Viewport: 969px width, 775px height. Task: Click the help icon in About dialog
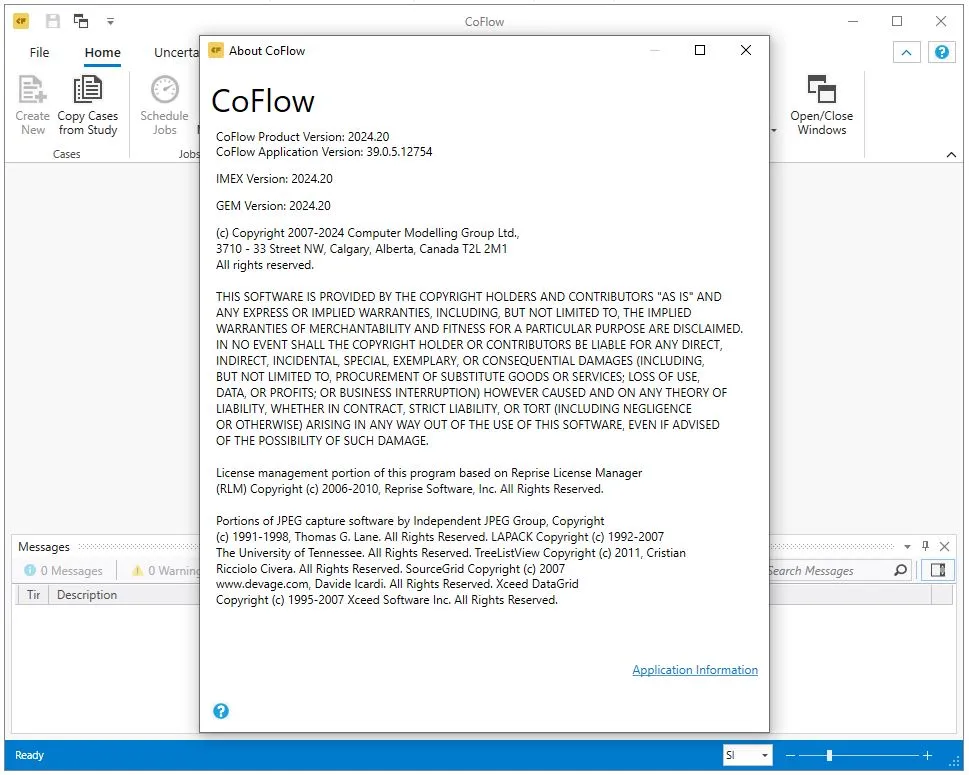click(221, 711)
